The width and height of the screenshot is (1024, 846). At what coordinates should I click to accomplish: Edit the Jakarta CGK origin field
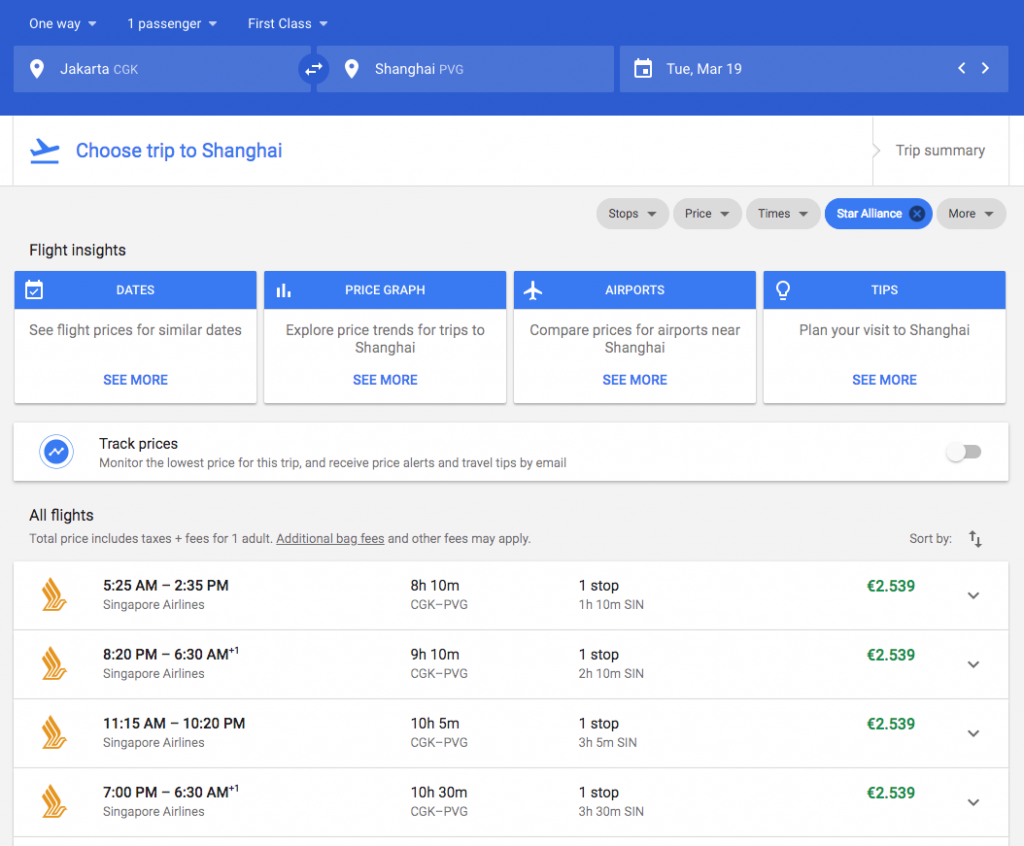(161, 69)
